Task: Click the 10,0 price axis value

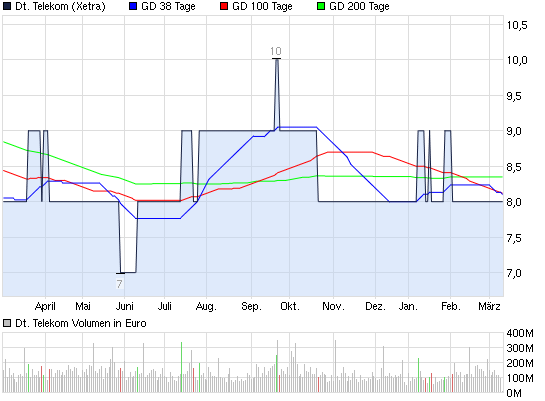Action: 517,60
